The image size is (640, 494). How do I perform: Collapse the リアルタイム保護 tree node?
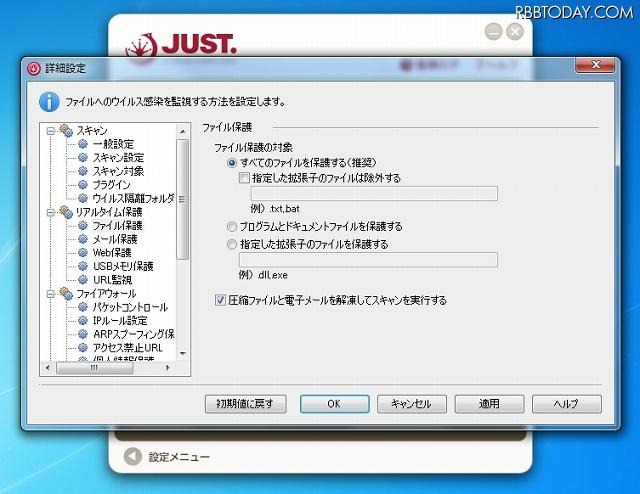[51, 212]
